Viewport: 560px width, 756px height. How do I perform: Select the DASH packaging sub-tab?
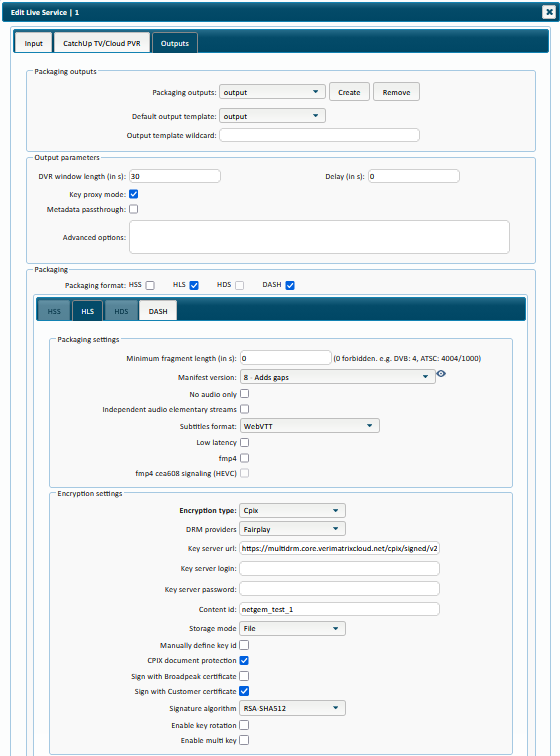[x=158, y=311]
